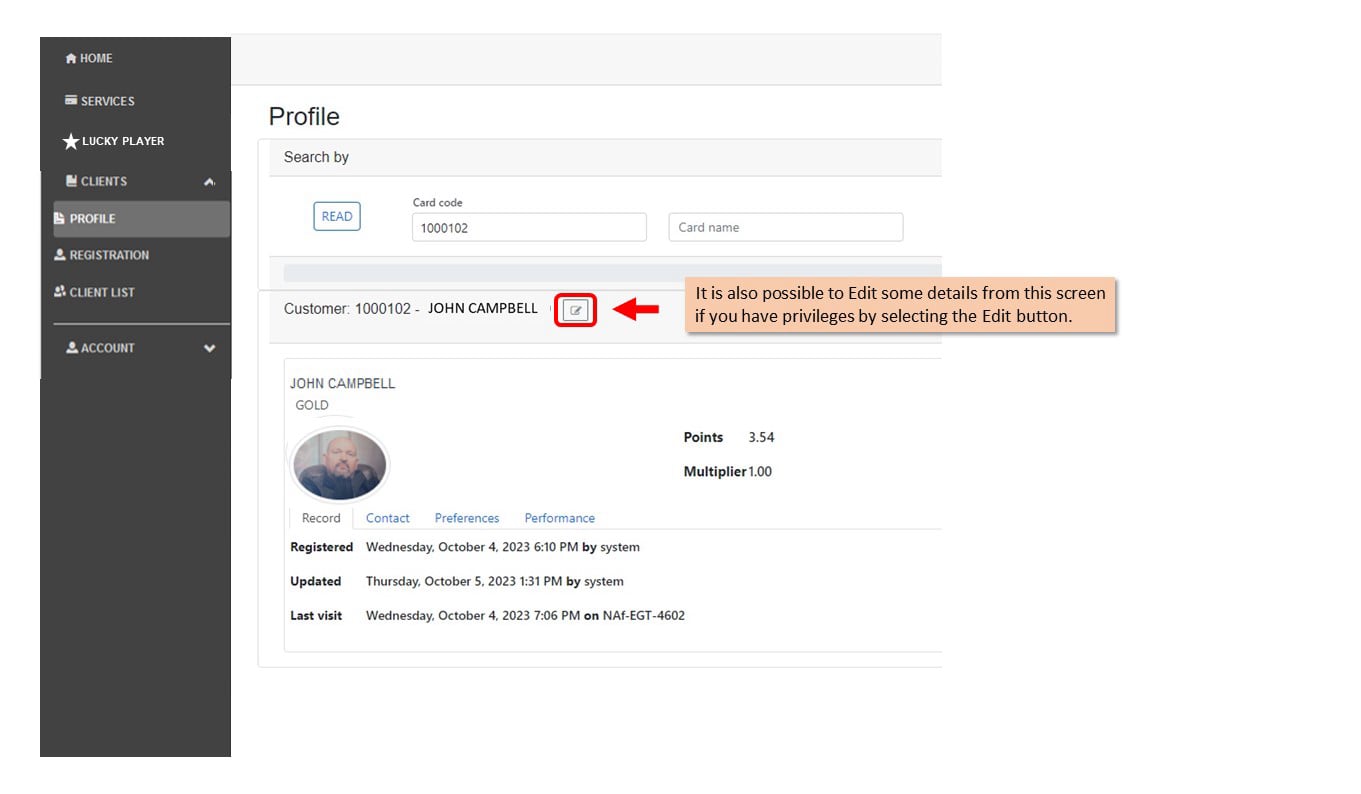The width and height of the screenshot is (1361, 794).
Task: Focus the Card code input field
Action: coord(529,227)
